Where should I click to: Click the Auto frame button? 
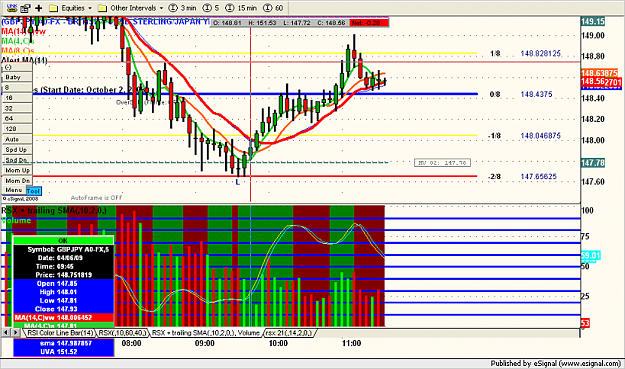(17, 139)
